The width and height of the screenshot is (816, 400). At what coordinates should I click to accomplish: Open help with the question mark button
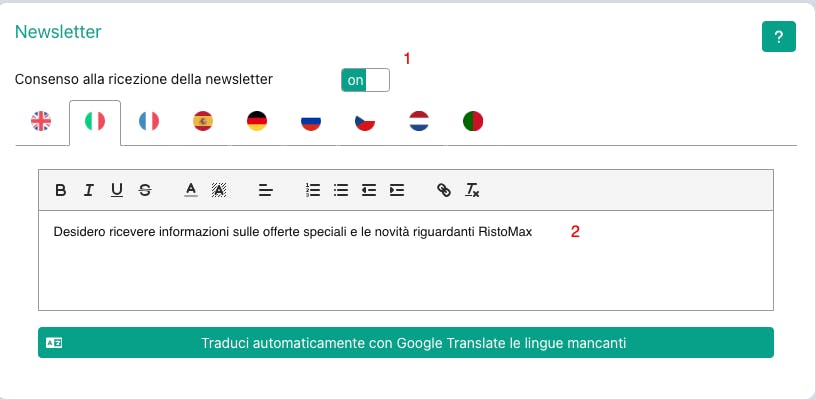tap(779, 37)
